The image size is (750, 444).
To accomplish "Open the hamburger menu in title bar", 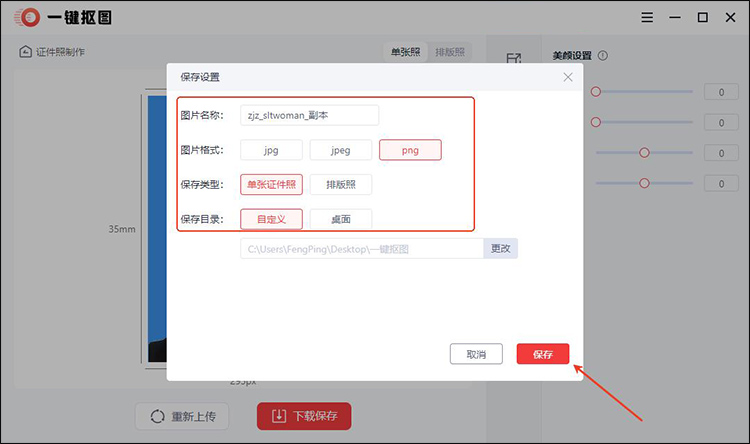I will pyautogui.click(x=647, y=18).
